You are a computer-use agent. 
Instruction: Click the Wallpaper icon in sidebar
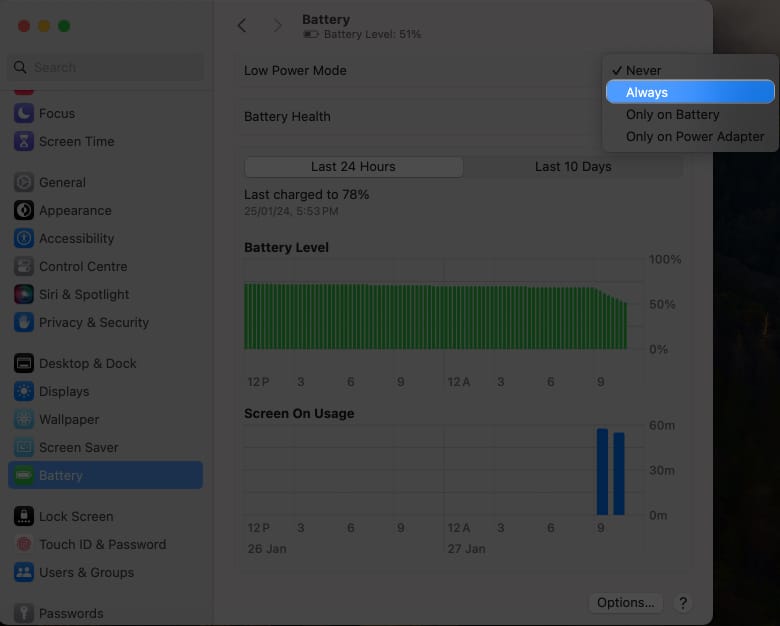24,419
